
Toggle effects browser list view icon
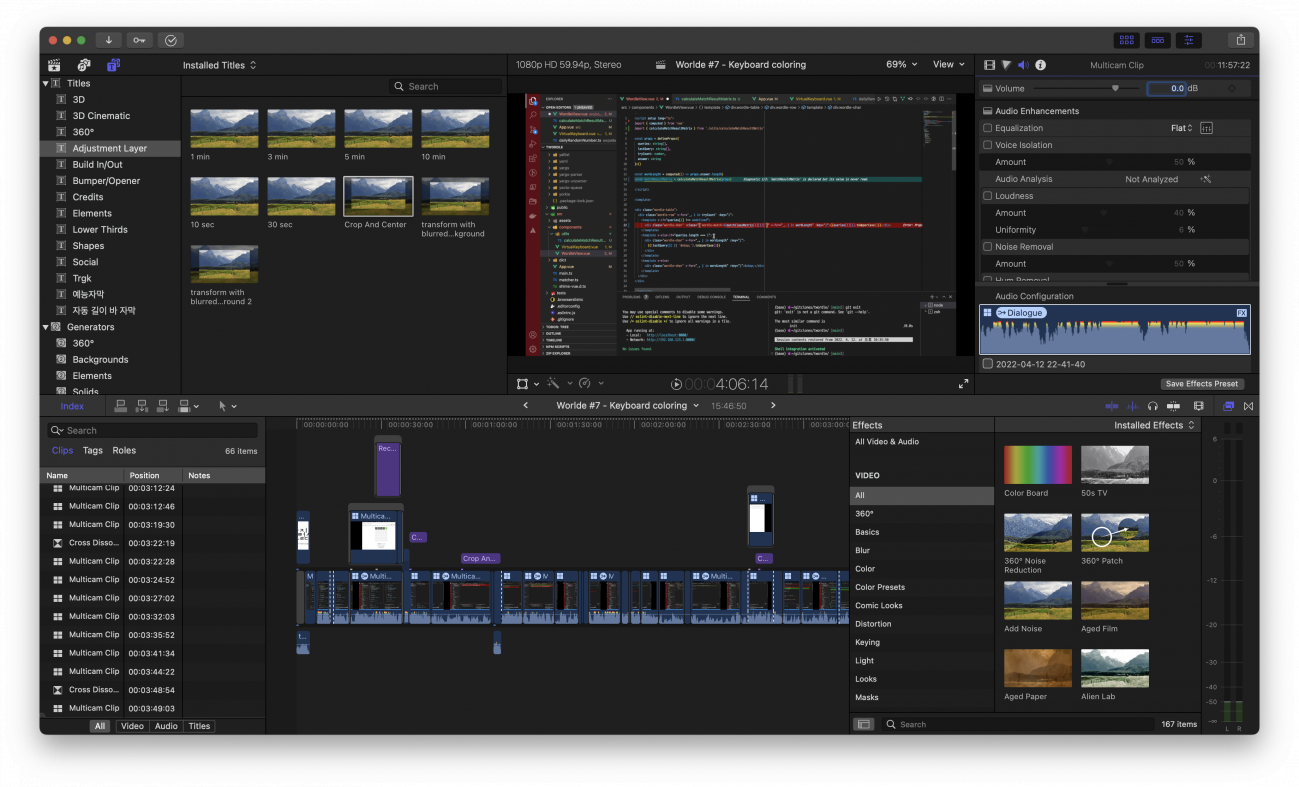pyautogui.click(x=863, y=724)
